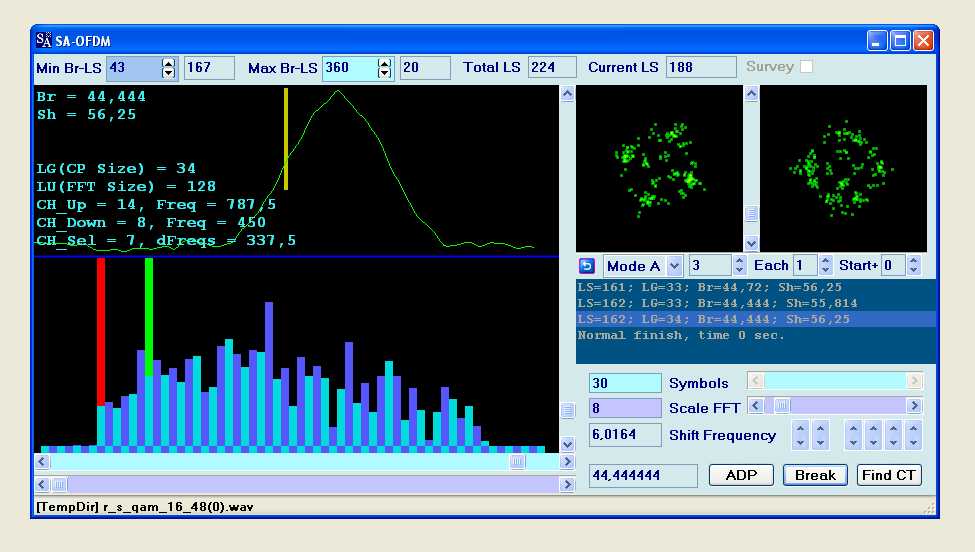Screen dimensions: 975x552
Task: Click the field showing 3 beside Mode A
Action: [710, 266]
